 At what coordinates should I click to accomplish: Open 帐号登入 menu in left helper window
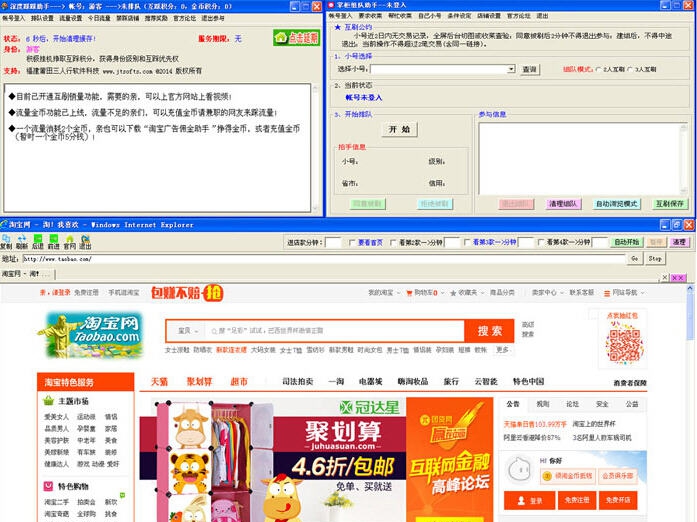[x=14, y=18]
